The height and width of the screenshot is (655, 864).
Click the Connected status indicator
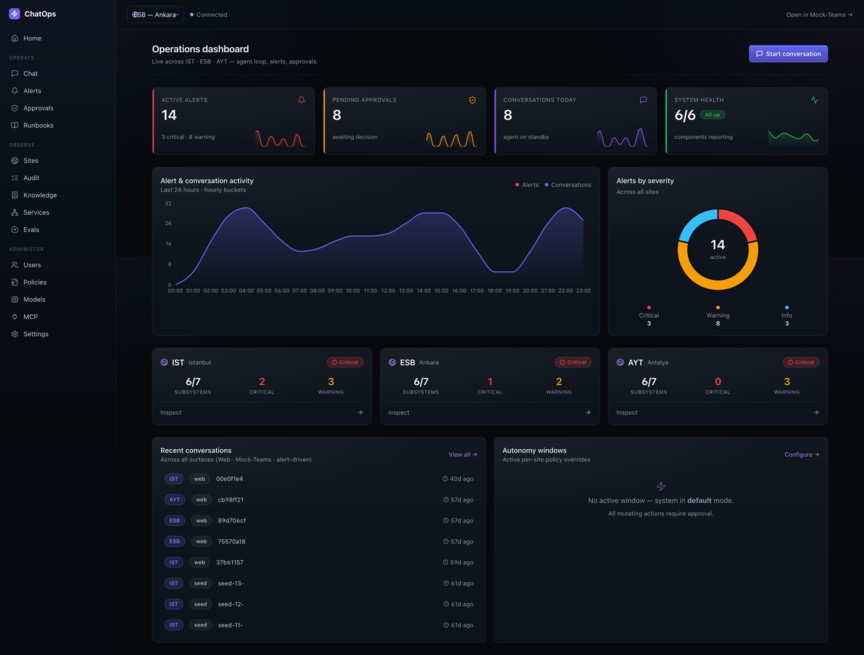coord(208,15)
